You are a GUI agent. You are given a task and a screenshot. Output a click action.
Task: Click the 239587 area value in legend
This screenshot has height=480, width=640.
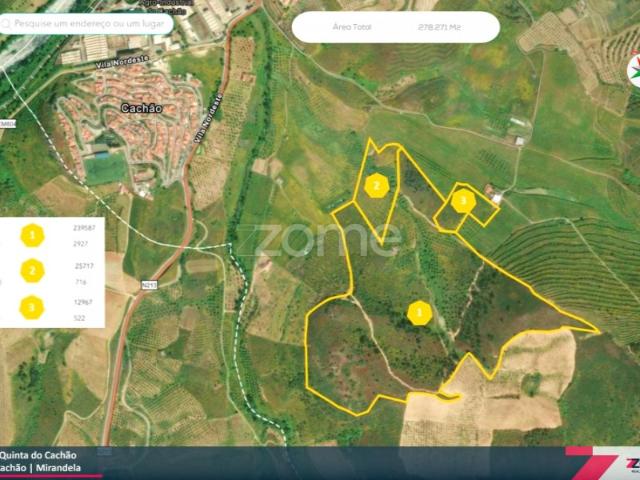tap(84, 229)
